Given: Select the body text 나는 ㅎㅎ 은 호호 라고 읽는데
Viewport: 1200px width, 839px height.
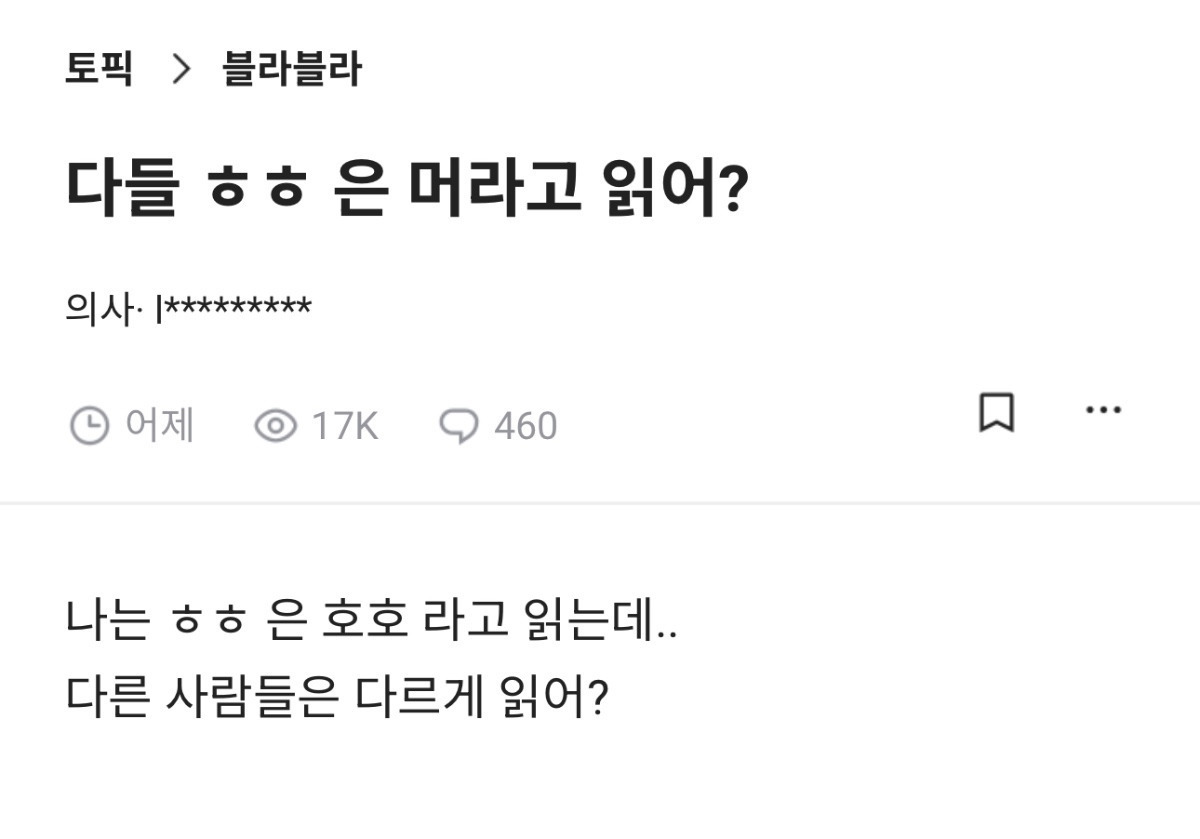Looking at the screenshot, I should point(370,620).
